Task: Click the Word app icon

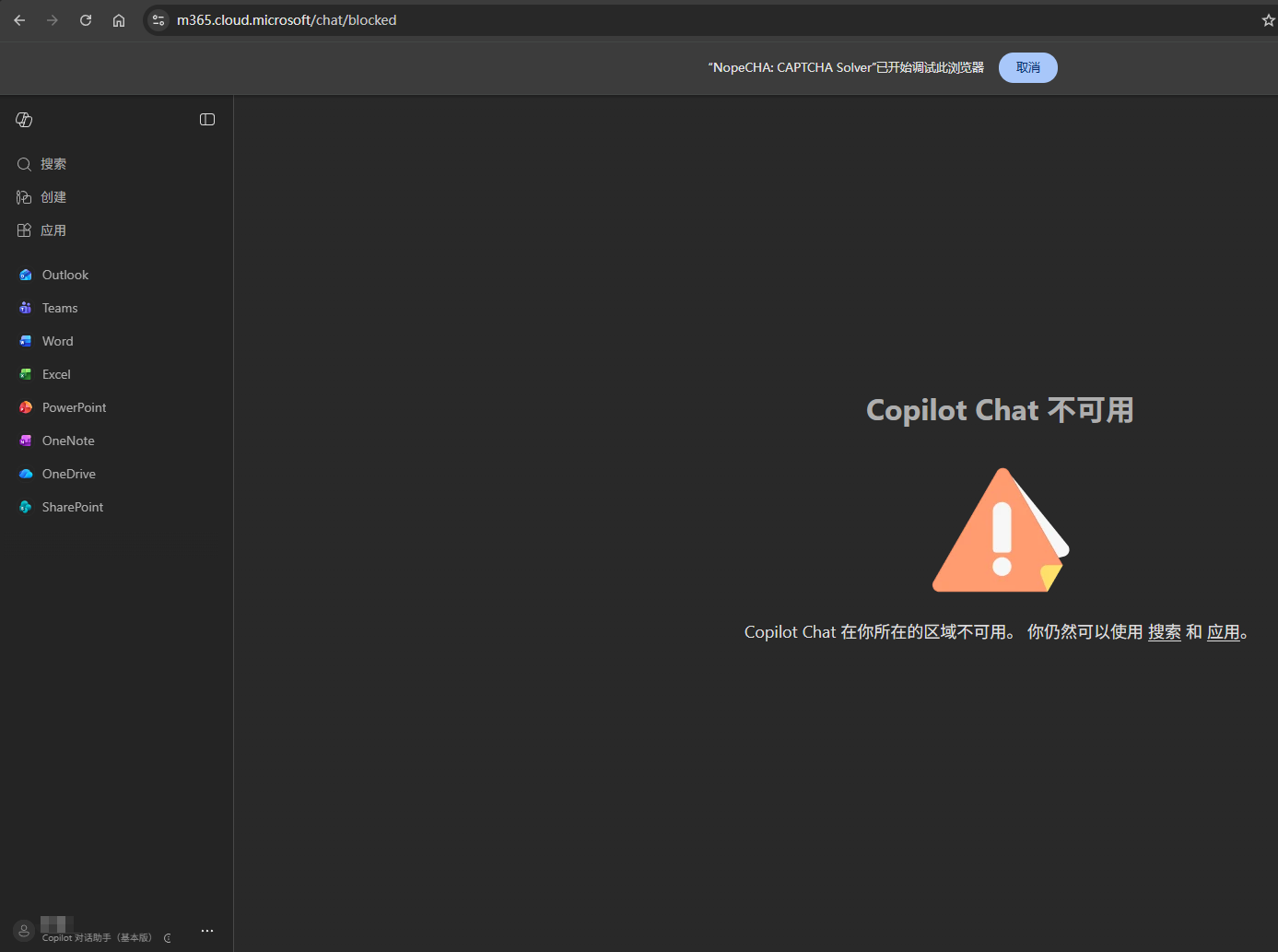Action: tap(26, 341)
